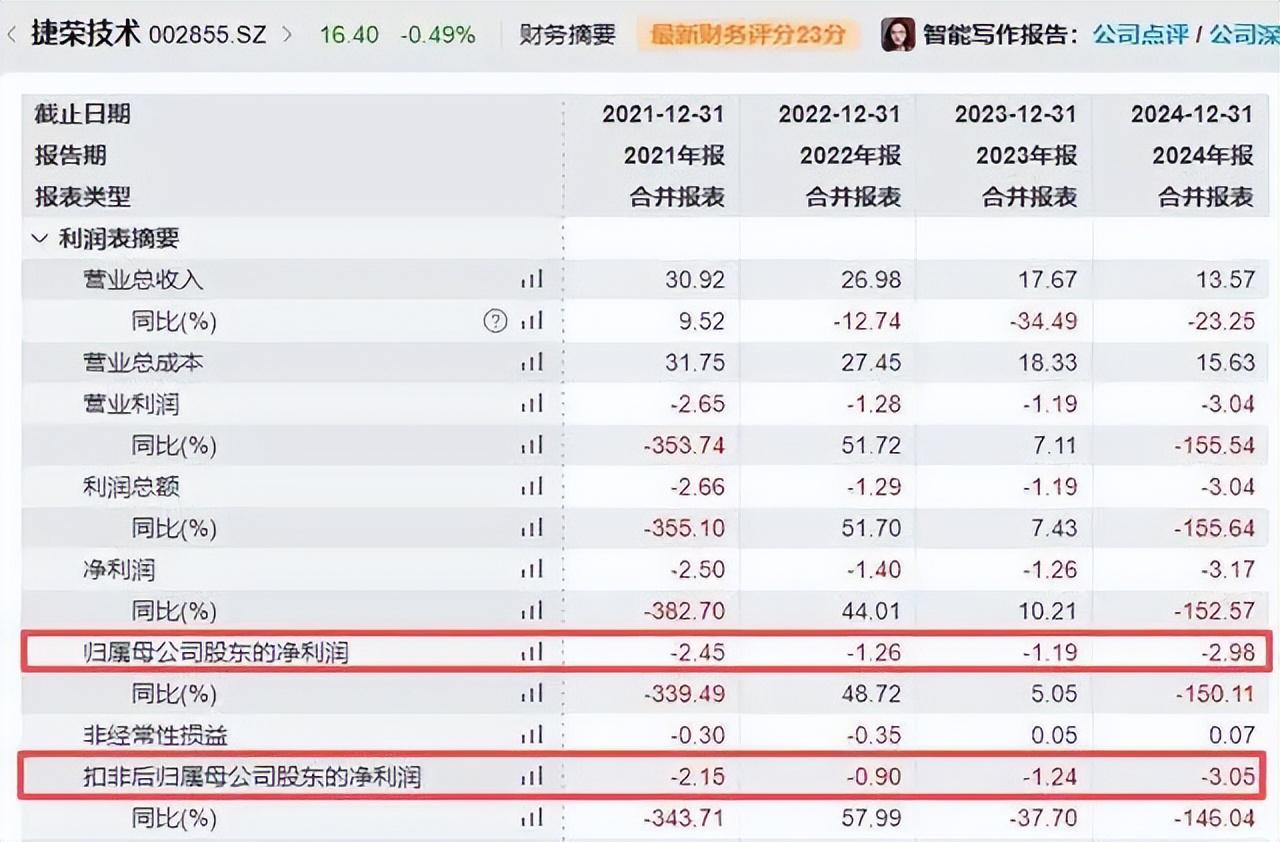Click the 捷荣技术 stock name
Viewport: 1280px width, 842px height.
coord(85,35)
